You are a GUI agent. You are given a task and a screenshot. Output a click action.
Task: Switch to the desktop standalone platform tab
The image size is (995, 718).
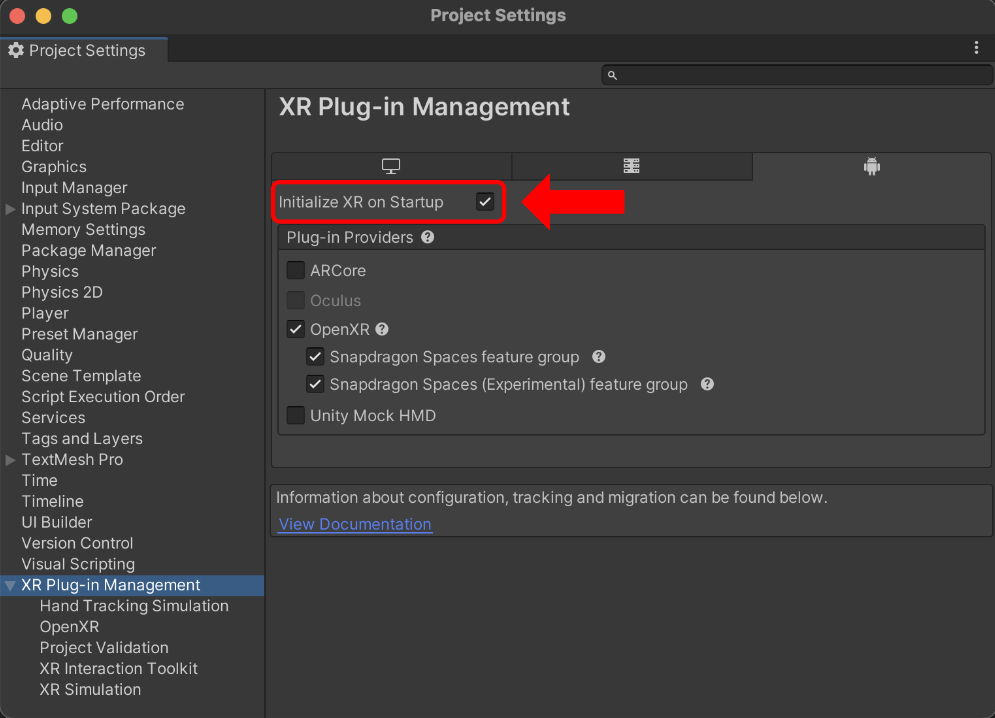click(x=391, y=166)
